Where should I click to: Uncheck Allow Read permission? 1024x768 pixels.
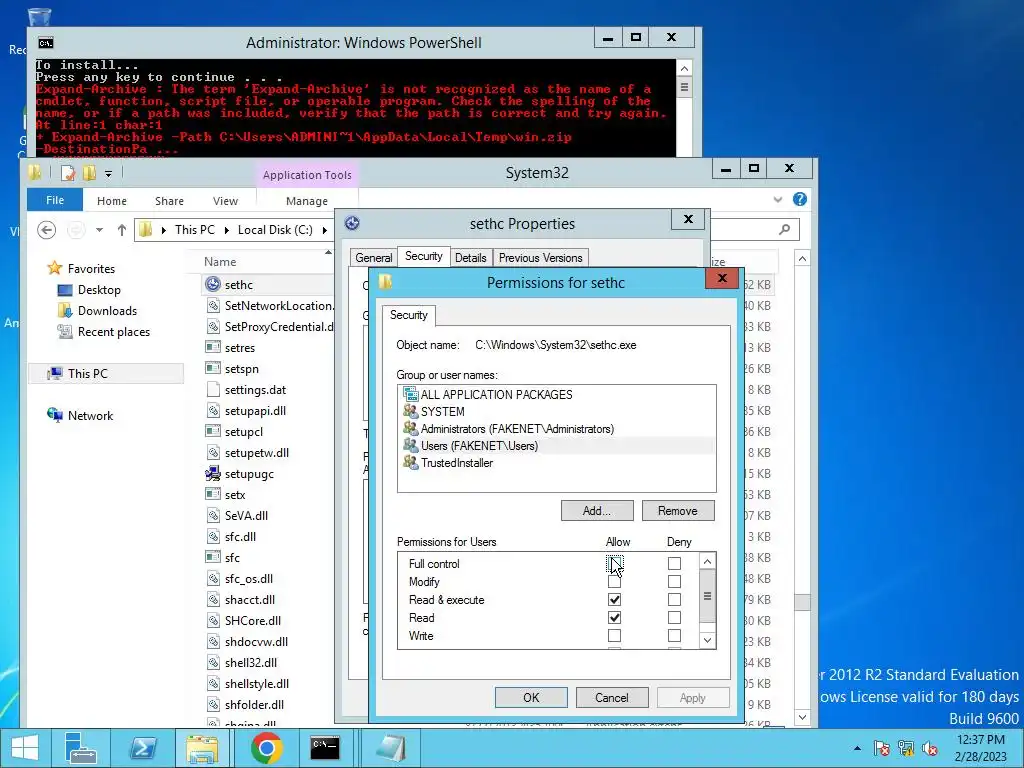pos(614,617)
